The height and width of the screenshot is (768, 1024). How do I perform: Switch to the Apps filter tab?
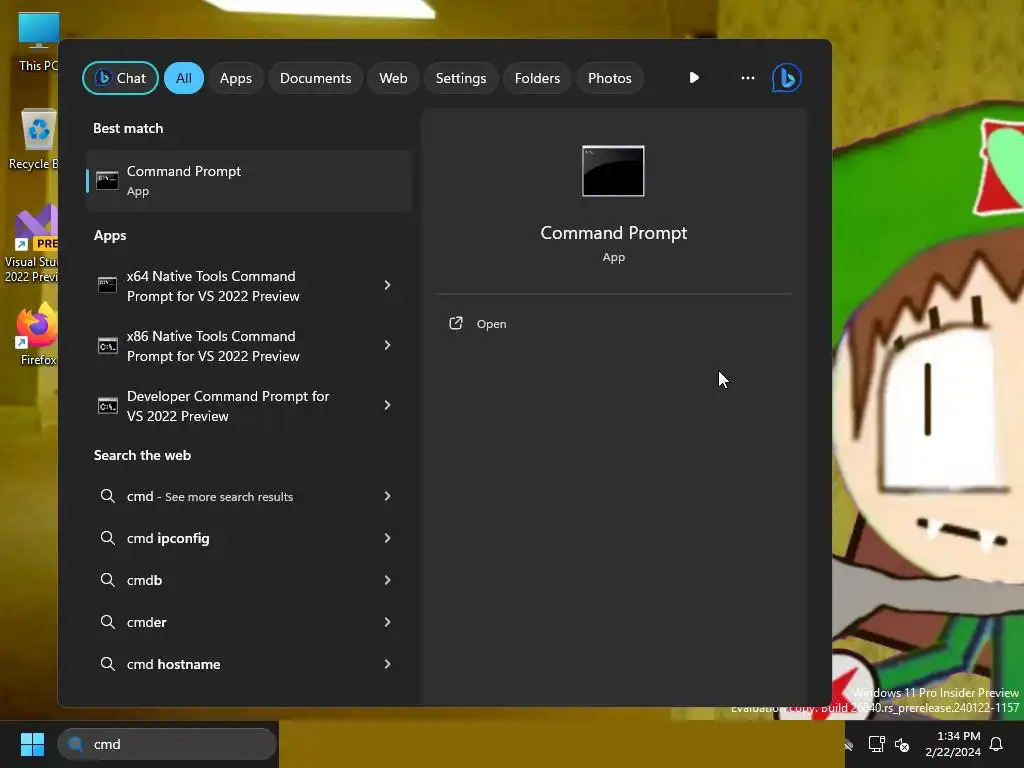click(236, 78)
